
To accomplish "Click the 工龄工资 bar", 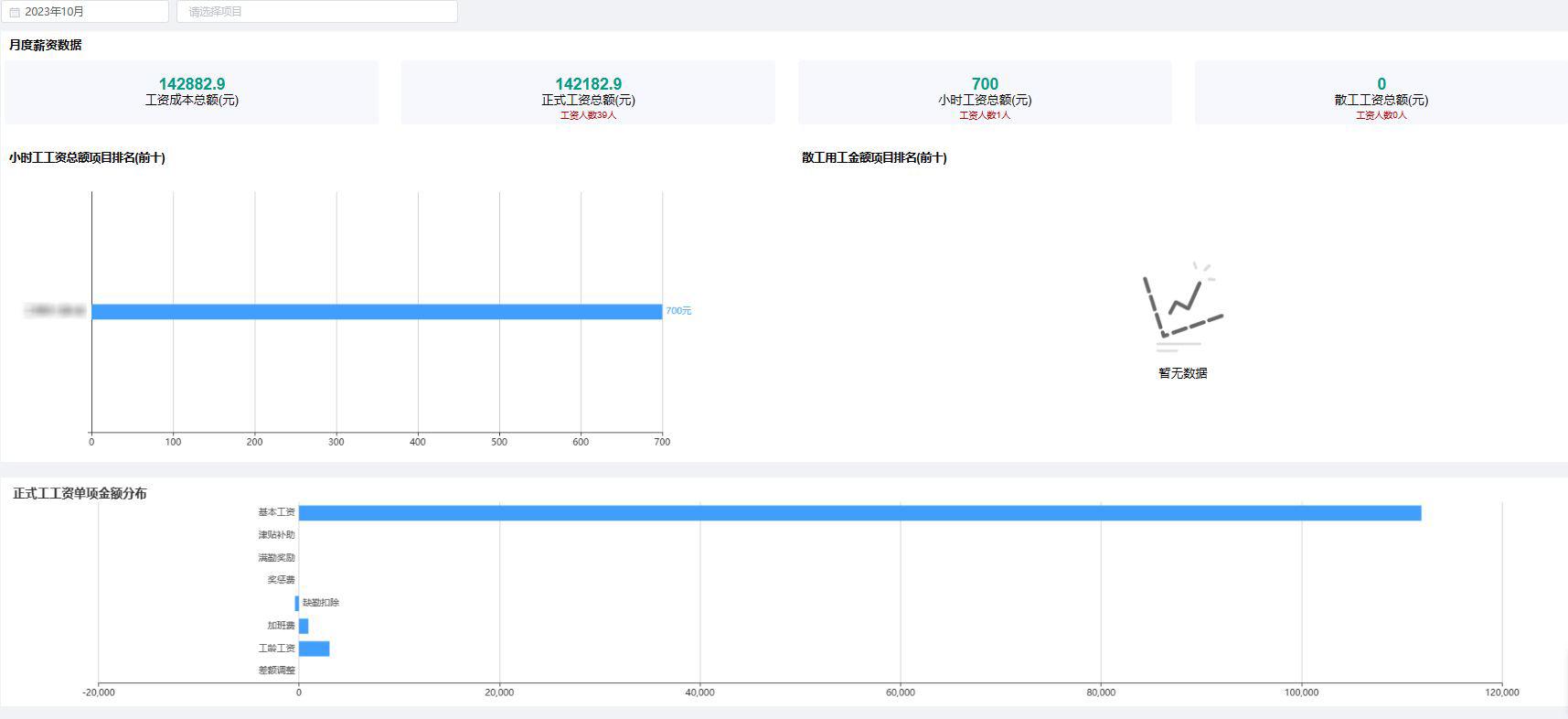I will [314, 649].
